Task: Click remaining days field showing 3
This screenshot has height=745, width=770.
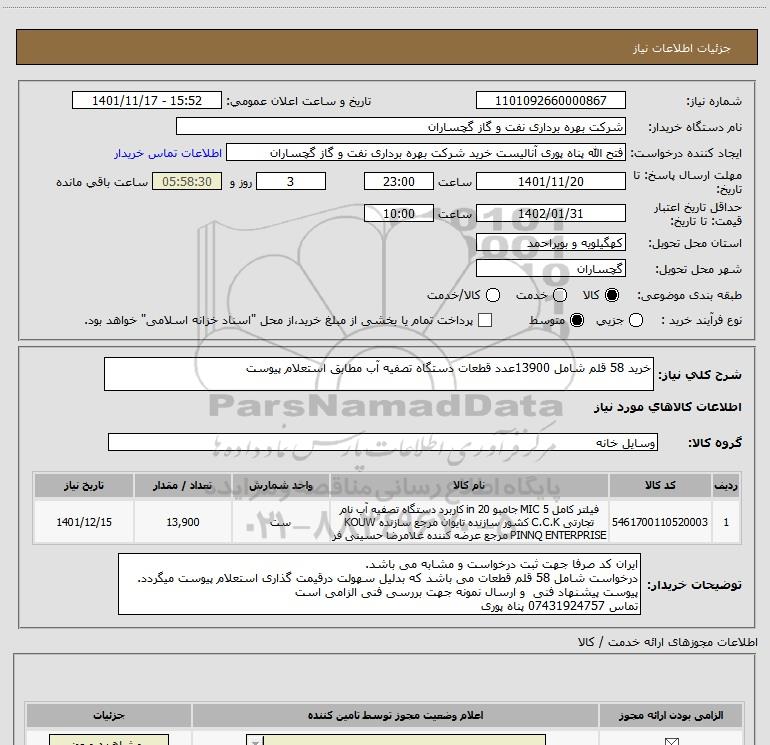Action: point(291,181)
